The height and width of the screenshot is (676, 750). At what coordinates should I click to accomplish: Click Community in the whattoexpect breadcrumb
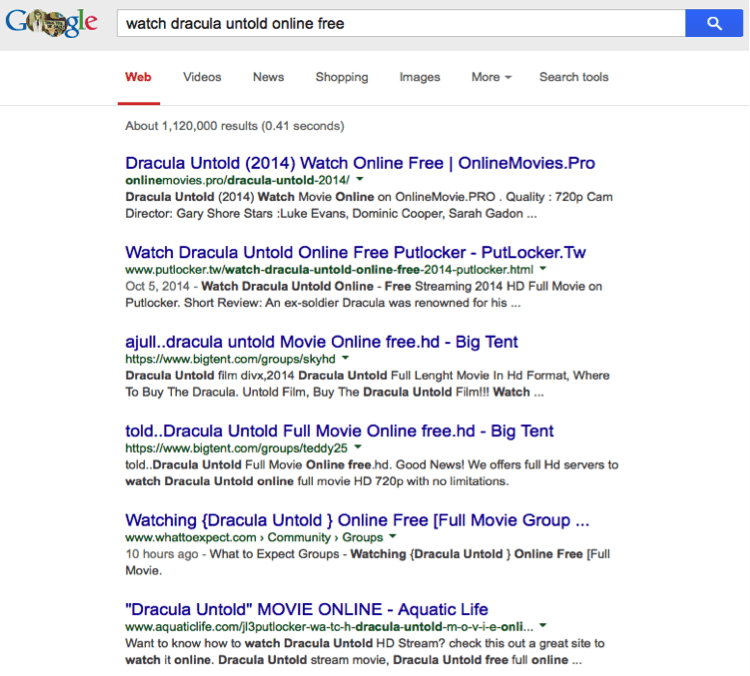point(299,537)
